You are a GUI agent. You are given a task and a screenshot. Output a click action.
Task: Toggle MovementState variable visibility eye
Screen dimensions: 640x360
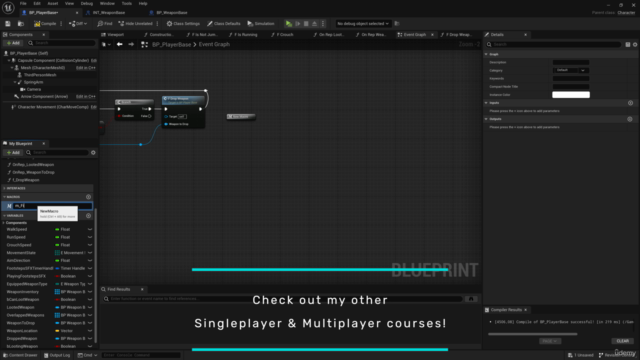(90, 253)
